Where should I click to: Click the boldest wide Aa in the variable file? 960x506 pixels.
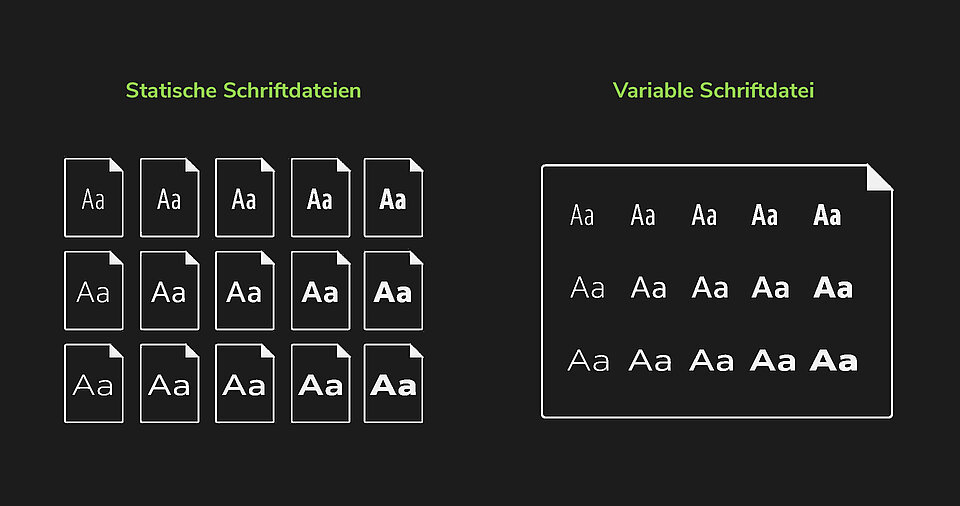tap(834, 361)
